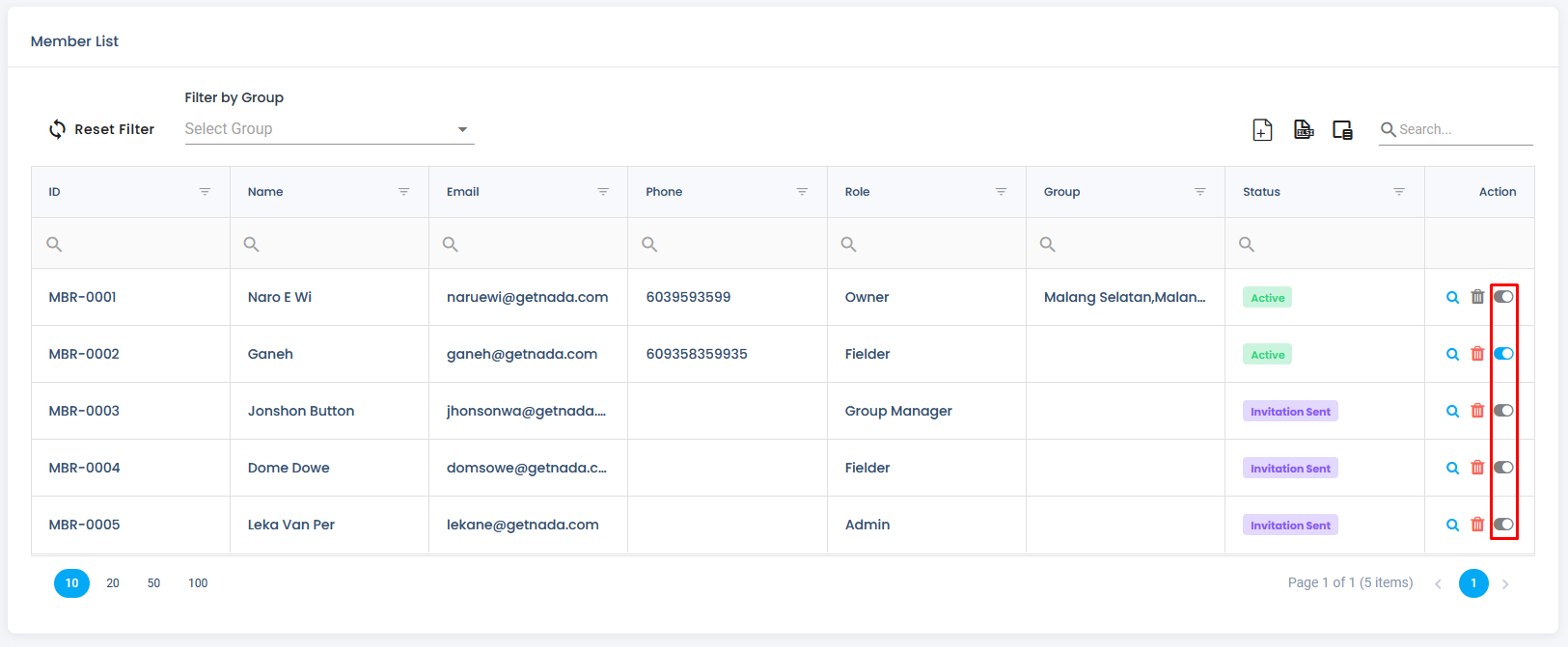Toggle off the switch for Ganeh
Screen dimensions: 1568x647
(x=1503, y=354)
